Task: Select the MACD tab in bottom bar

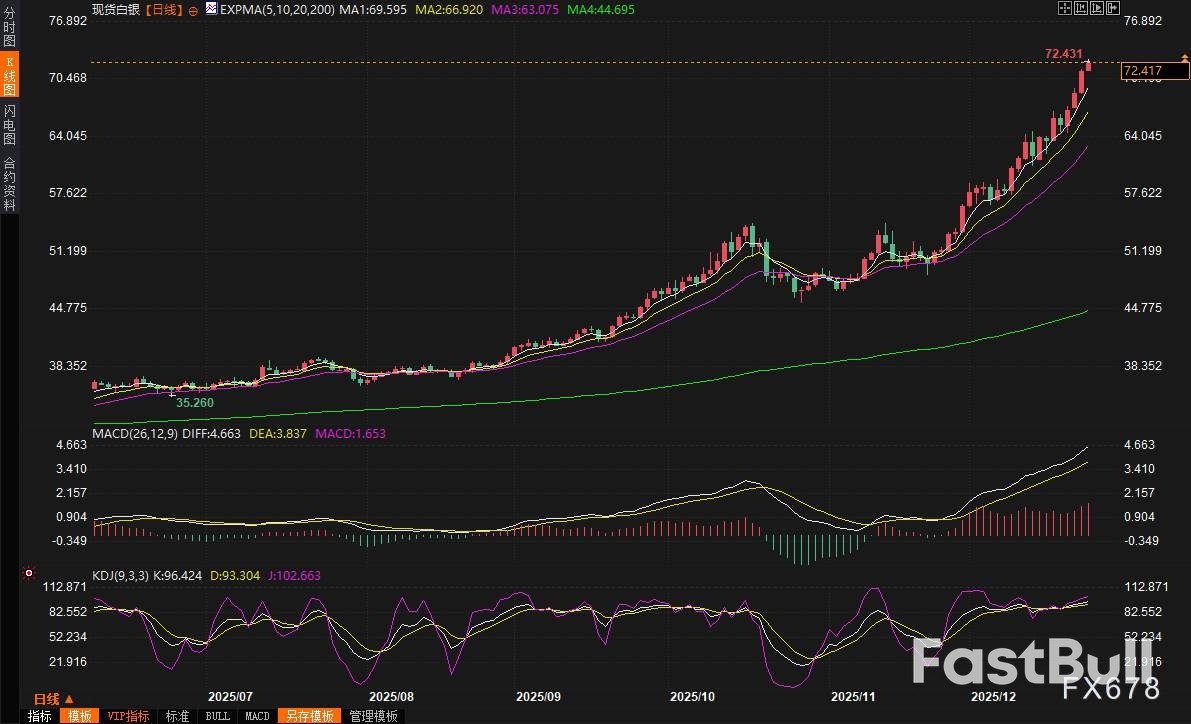Action: pos(256,716)
